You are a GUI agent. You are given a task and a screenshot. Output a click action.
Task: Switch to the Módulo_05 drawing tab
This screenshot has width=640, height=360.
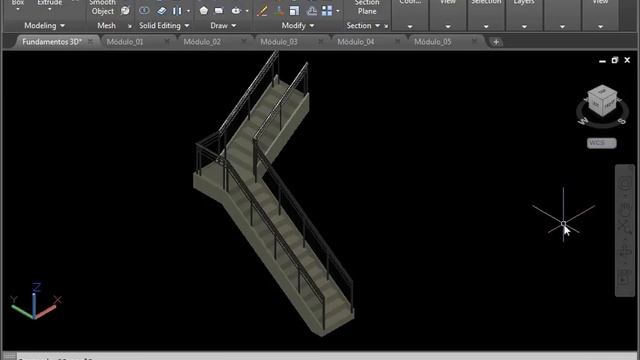tap(433, 42)
